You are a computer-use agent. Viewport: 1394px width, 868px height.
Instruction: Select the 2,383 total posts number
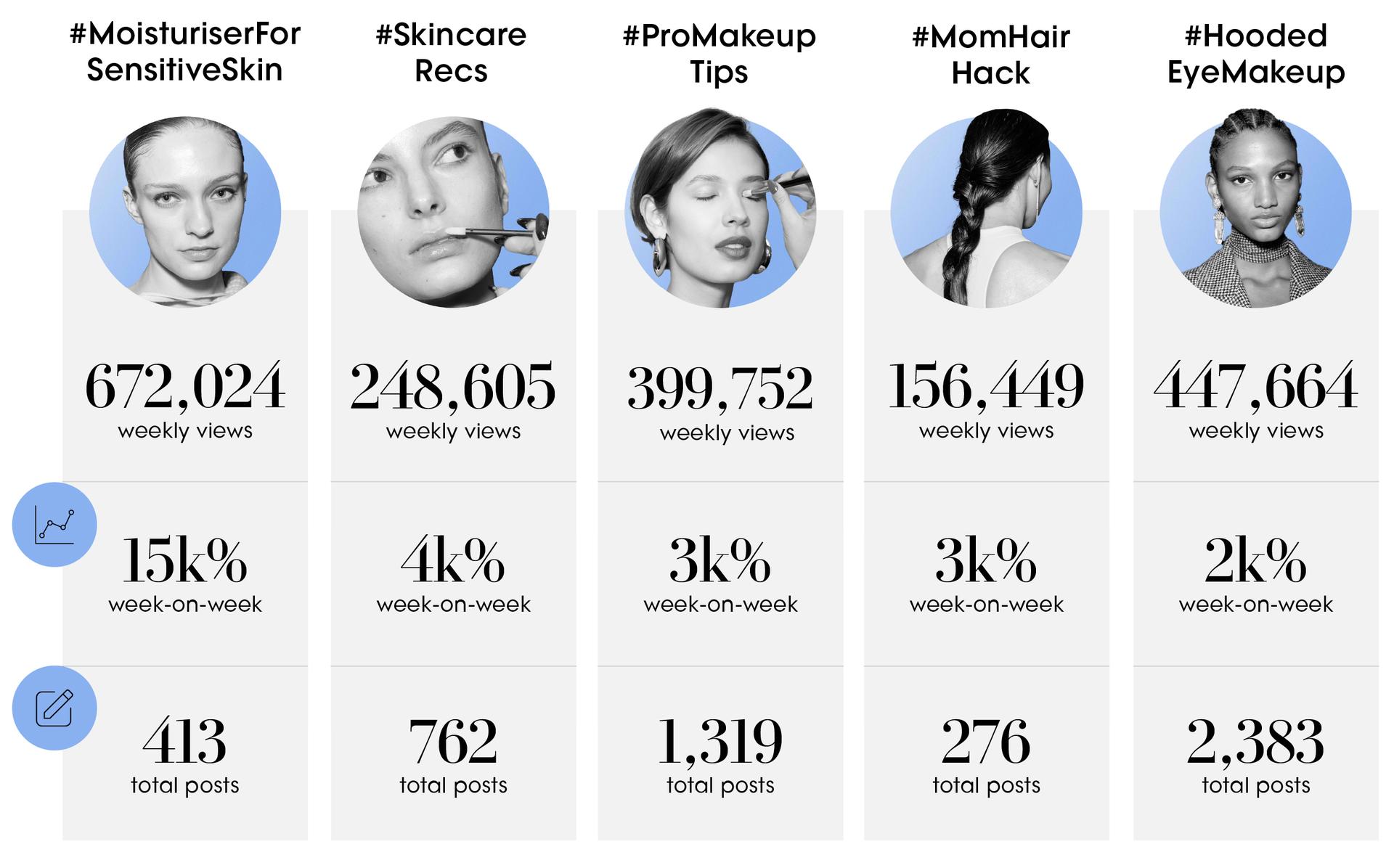pos(1256,742)
